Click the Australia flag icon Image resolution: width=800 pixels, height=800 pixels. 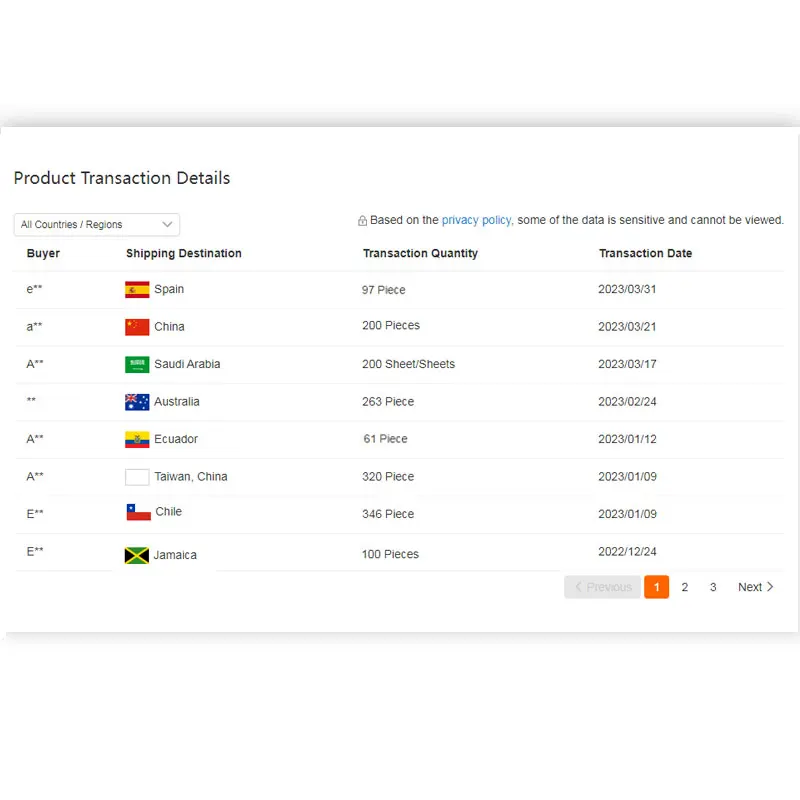(x=137, y=402)
